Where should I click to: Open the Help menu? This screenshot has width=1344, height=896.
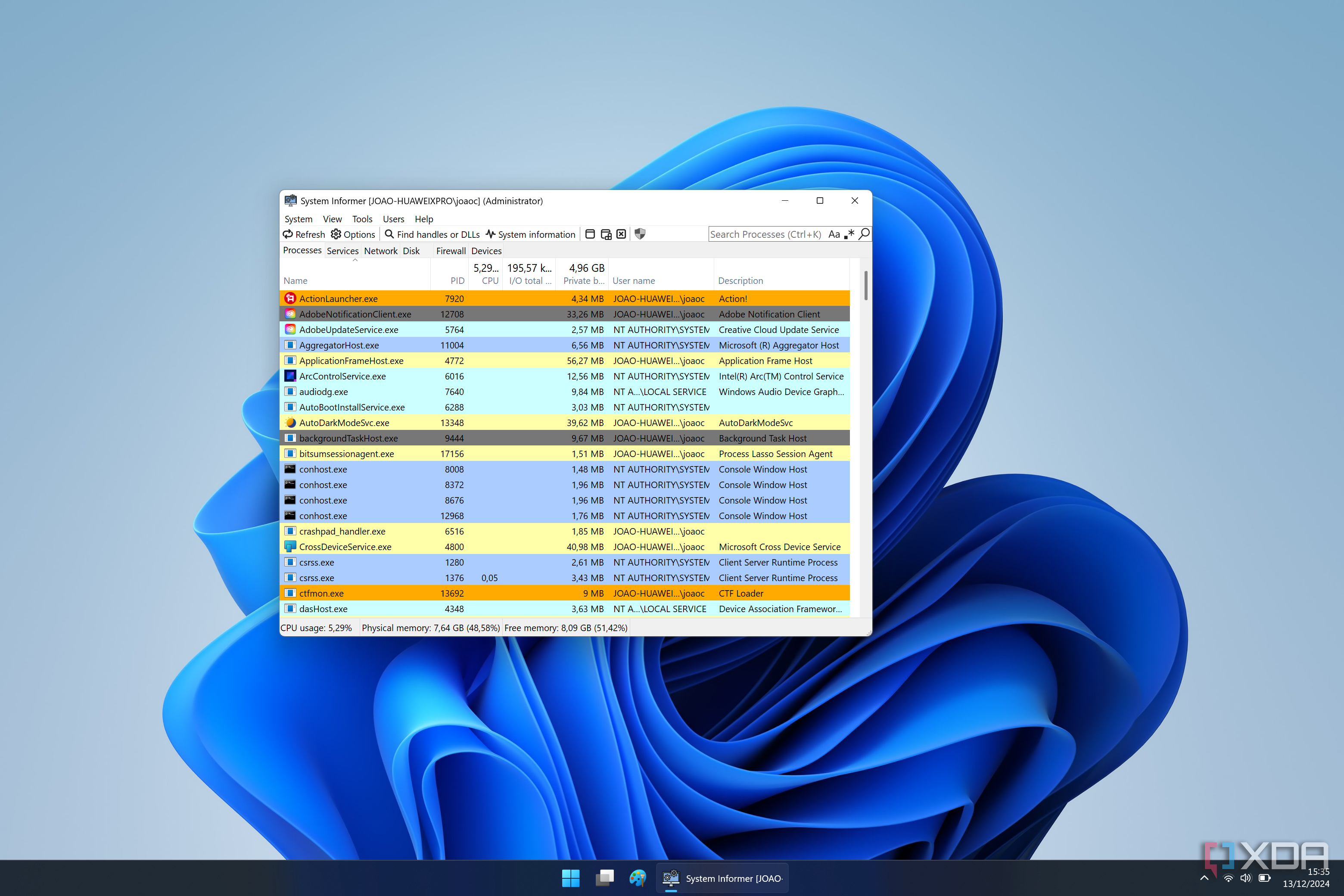click(424, 219)
